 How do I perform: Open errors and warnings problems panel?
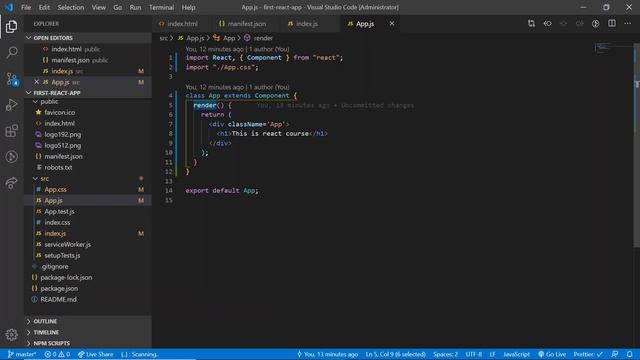(x=57, y=354)
